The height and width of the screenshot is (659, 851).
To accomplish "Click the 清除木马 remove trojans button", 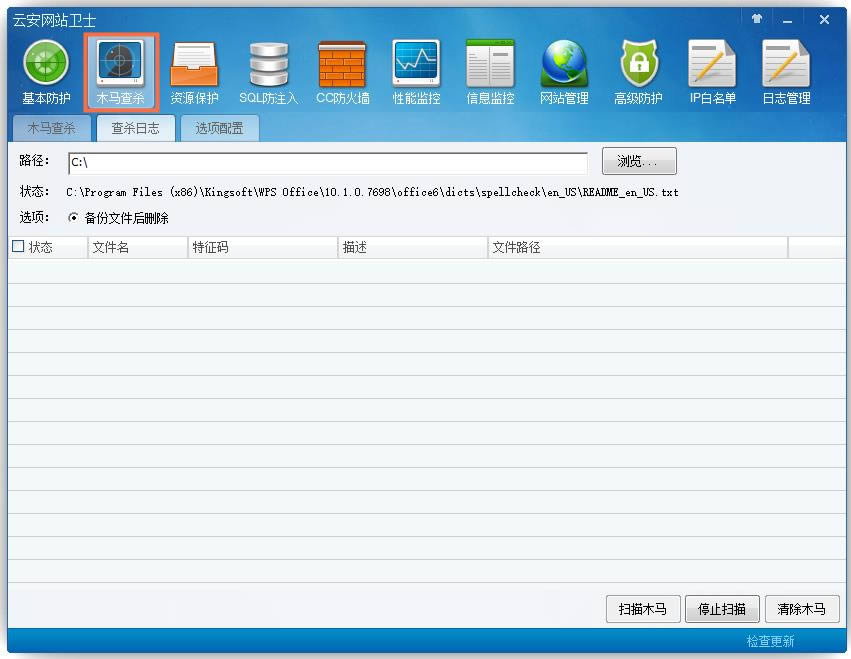I will (x=802, y=609).
